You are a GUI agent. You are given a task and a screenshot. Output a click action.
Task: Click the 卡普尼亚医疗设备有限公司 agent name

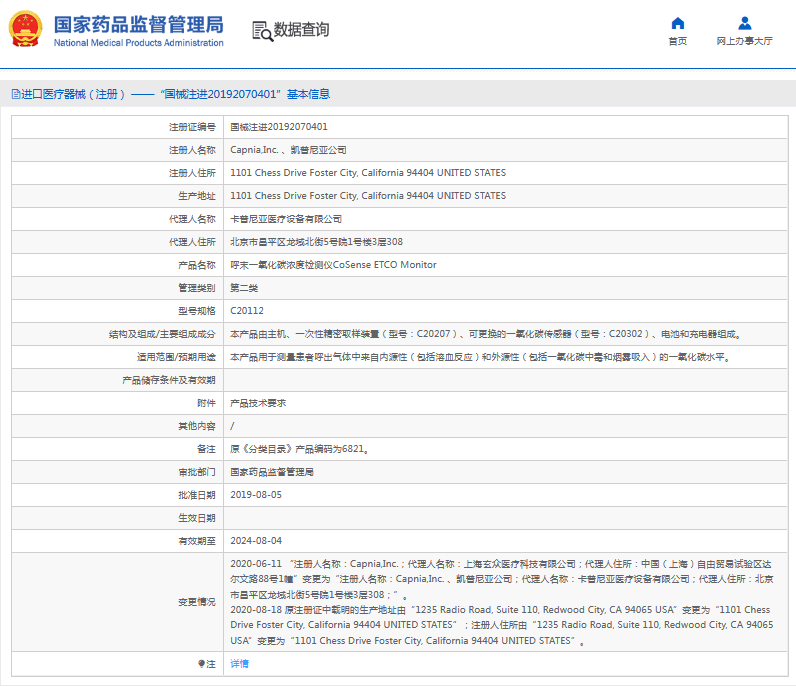pos(286,219)
